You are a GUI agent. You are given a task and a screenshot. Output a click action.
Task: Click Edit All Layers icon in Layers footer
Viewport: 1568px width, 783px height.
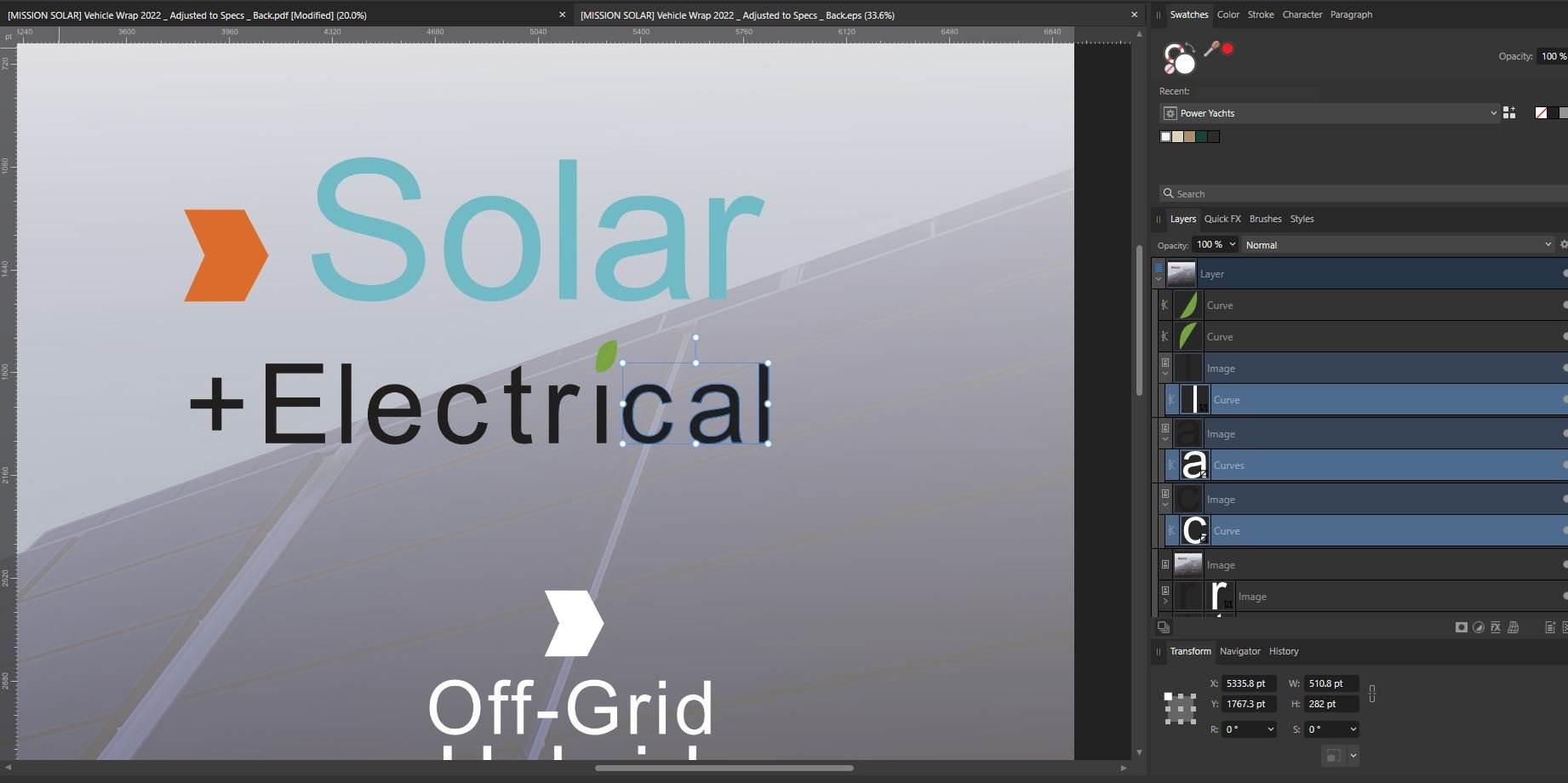1163,627
